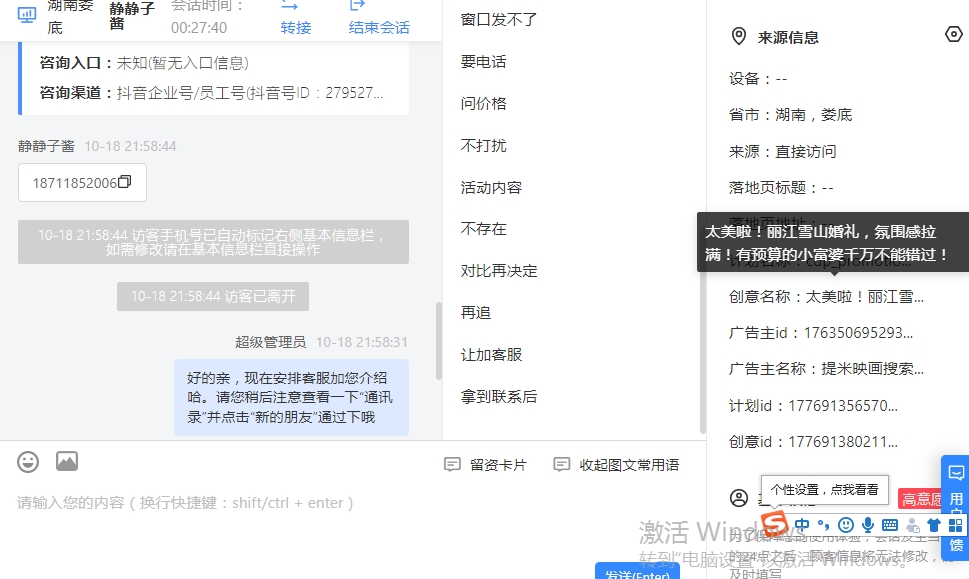Select quick reply 不存在
This screenshot has height=579, width=969.
point(483,229)
